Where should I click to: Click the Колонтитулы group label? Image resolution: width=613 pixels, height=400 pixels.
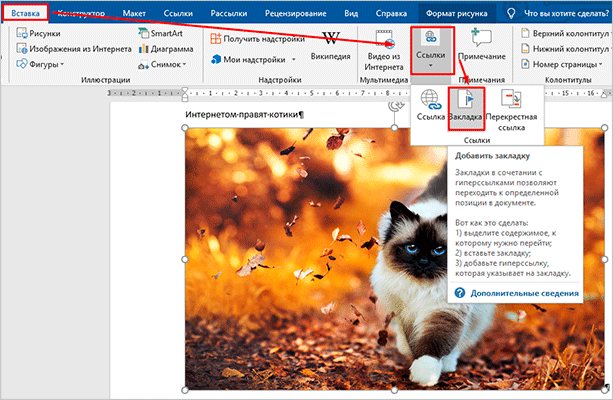[x=568, y=80]
